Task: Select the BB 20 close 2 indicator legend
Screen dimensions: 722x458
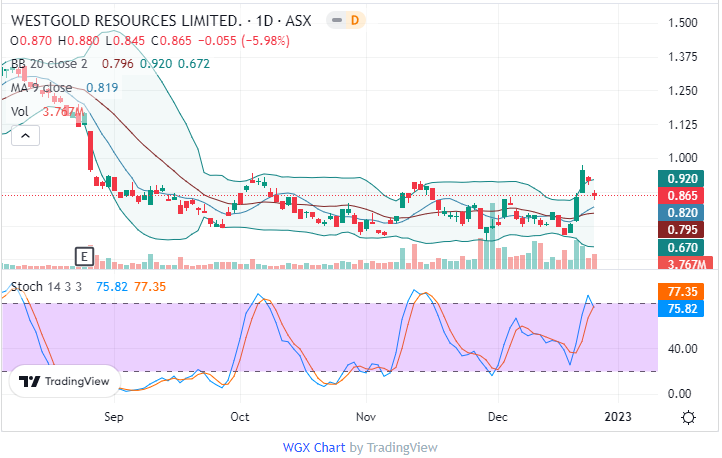Action: point(50,65)
